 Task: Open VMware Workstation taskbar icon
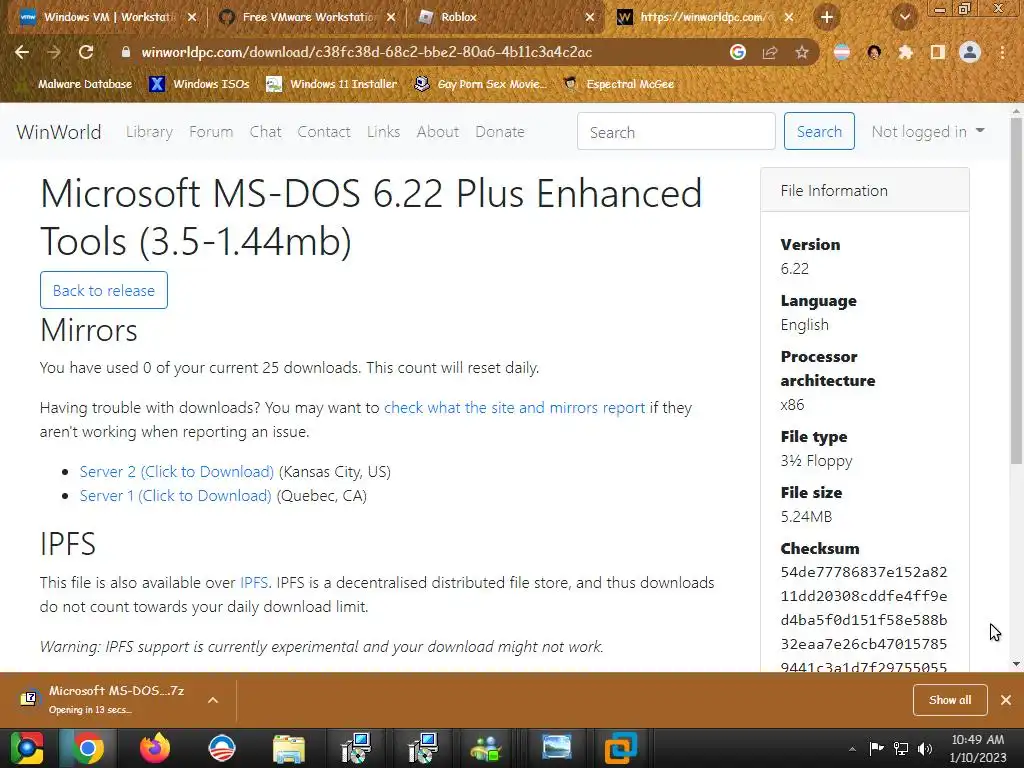[x=620, y=748]
